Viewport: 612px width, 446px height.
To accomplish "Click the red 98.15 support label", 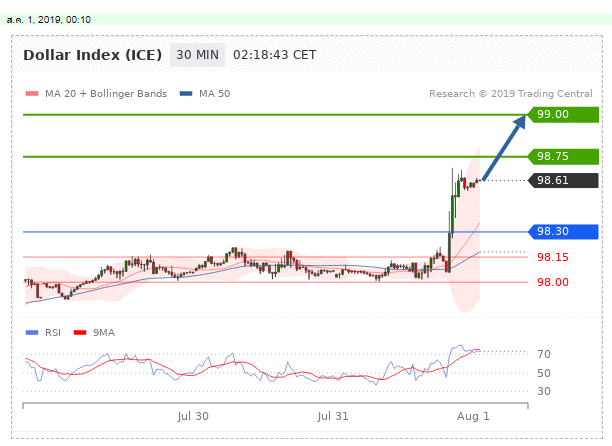I will click(553, 257).
